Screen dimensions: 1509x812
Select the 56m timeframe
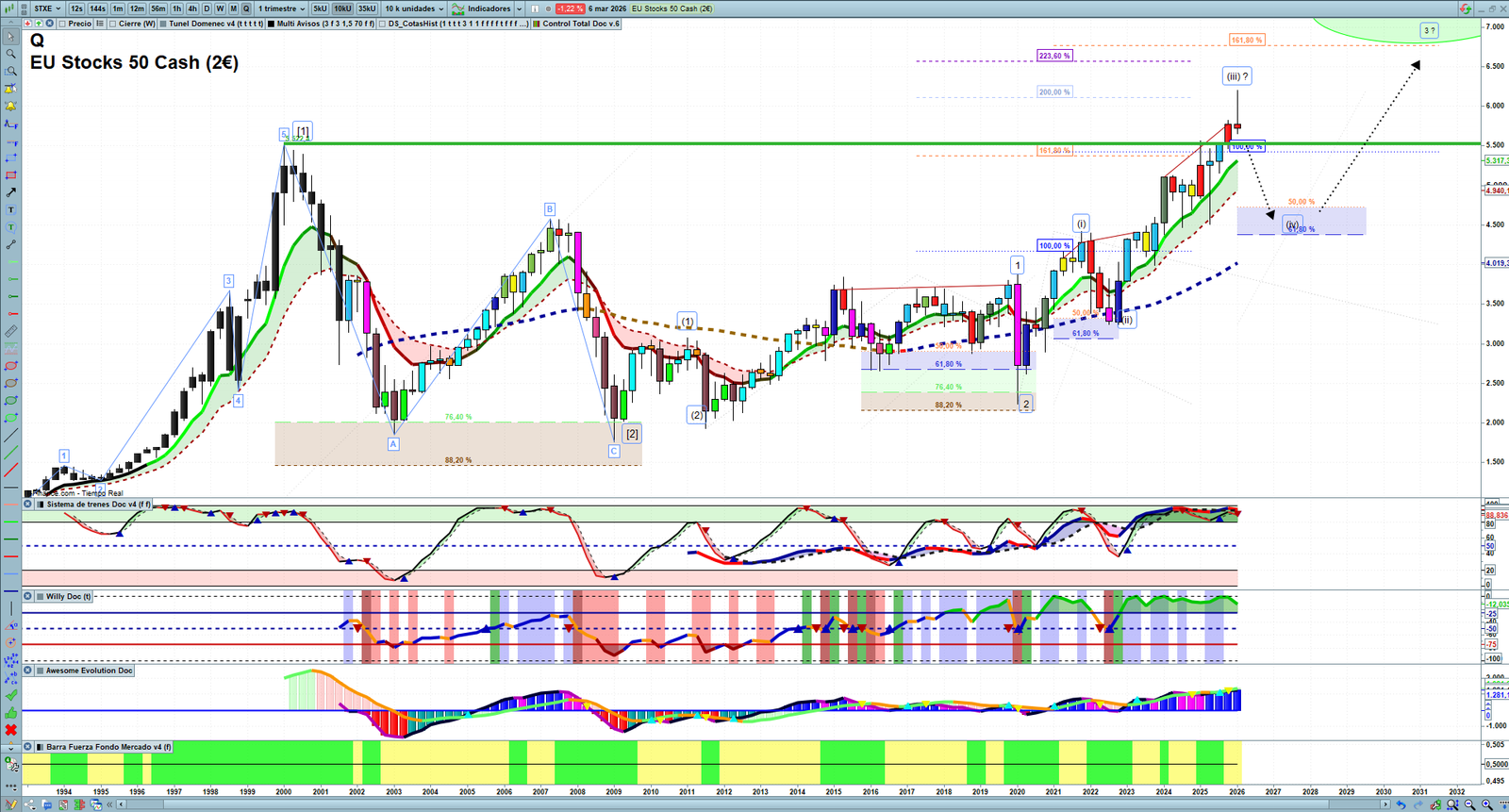click(x=158, y=8)
